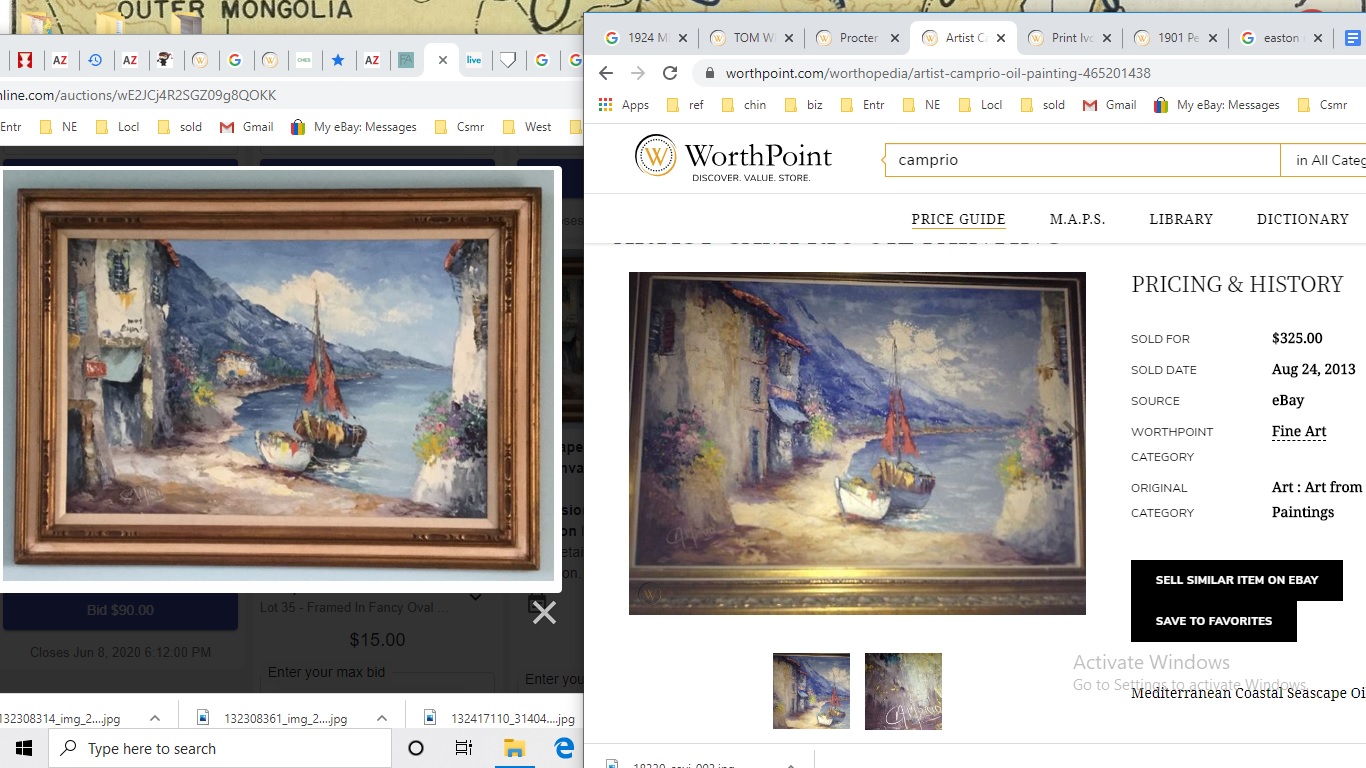Go forward in the WorthPoint browser window
This screenshot has width=1366, height=768.
point(638,73)
